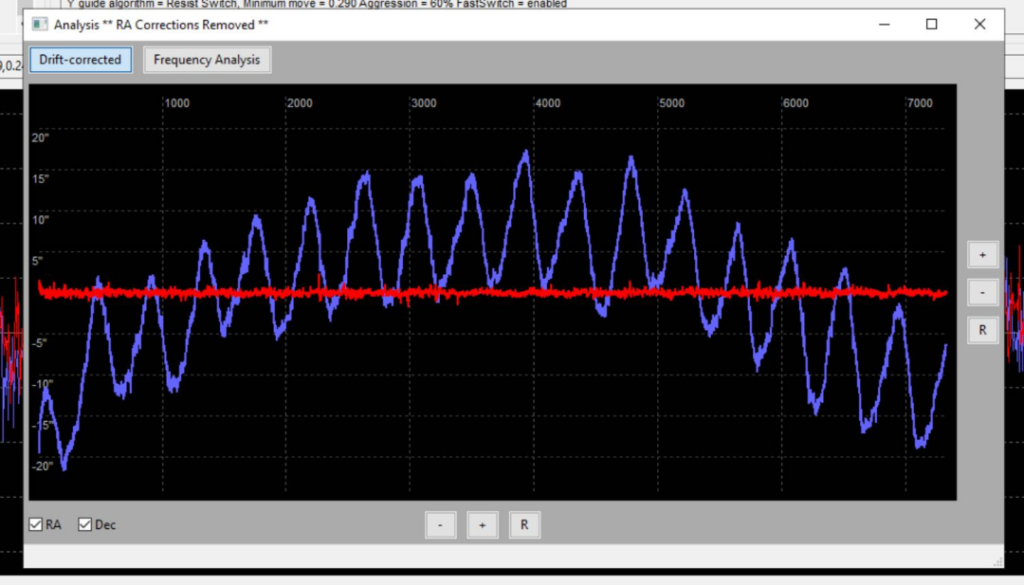1024x585 pixels.
Task: Reset vertical scale with R button beside graph
Action: tap(982, 330)
